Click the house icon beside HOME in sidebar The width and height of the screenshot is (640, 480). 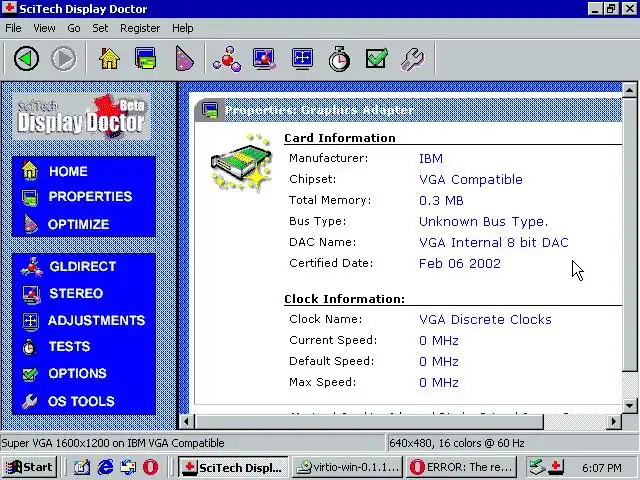coord(30,171)
